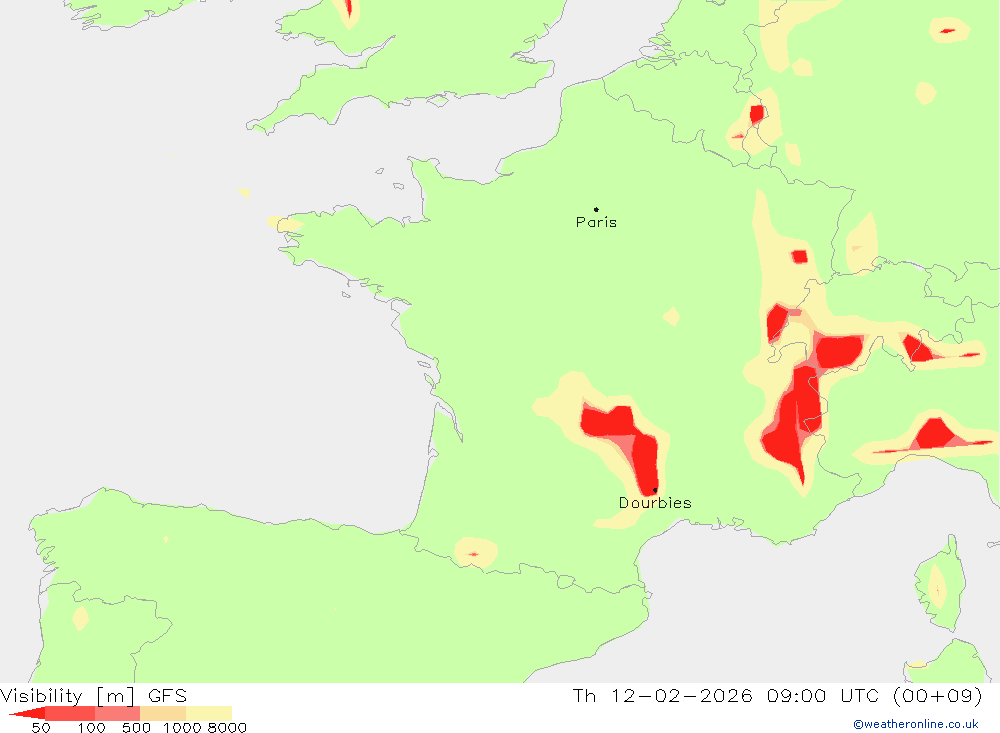Click the legend value '50'
The height and width of the screenshot is (733, 1000).
pos(41,728)
